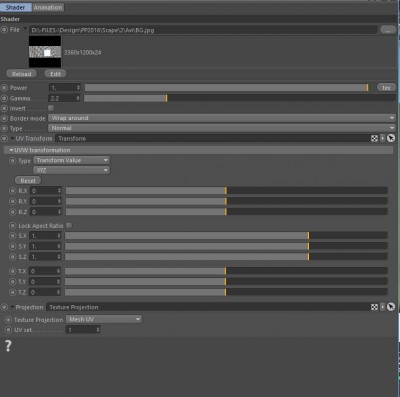Screen dimensions: 400x397
Task: Click the Reload button
Action: point(22,74)
